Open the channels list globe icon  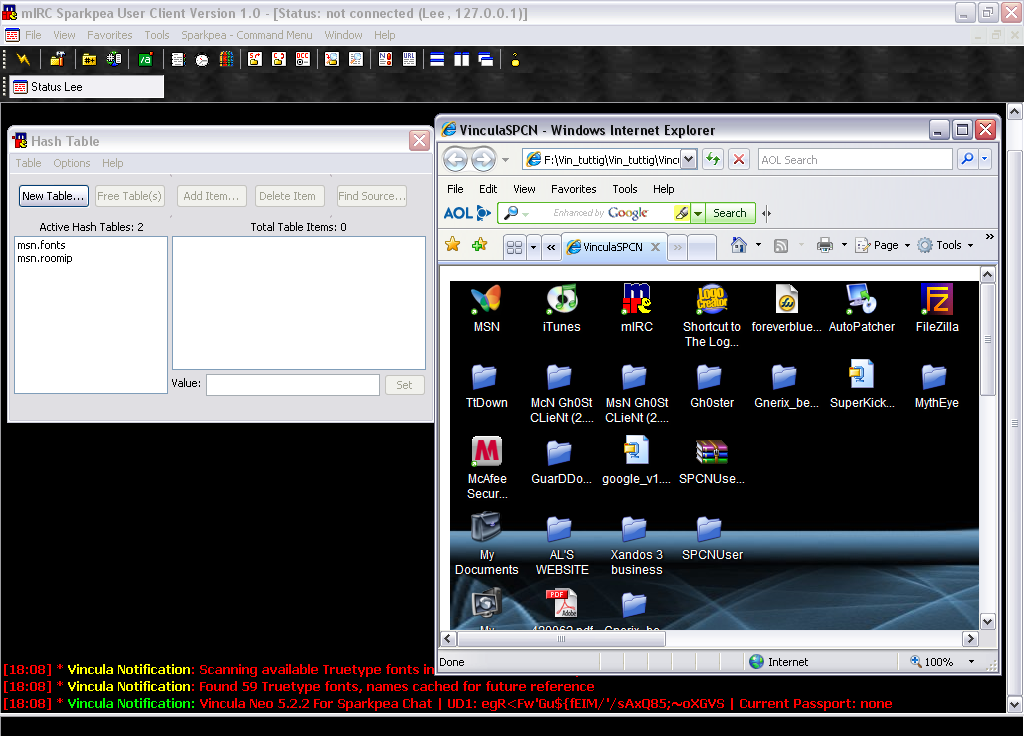point(114,59)
